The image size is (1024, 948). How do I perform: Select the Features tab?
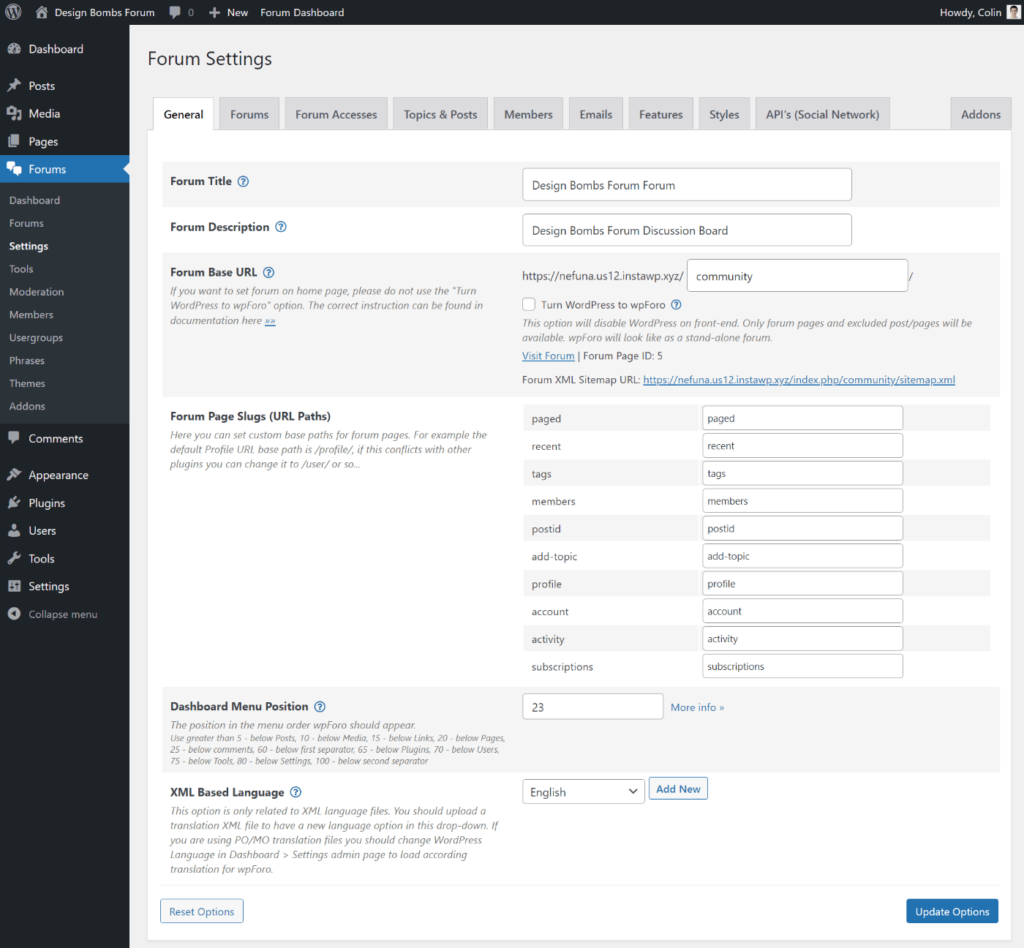click(x=661, y=114)
